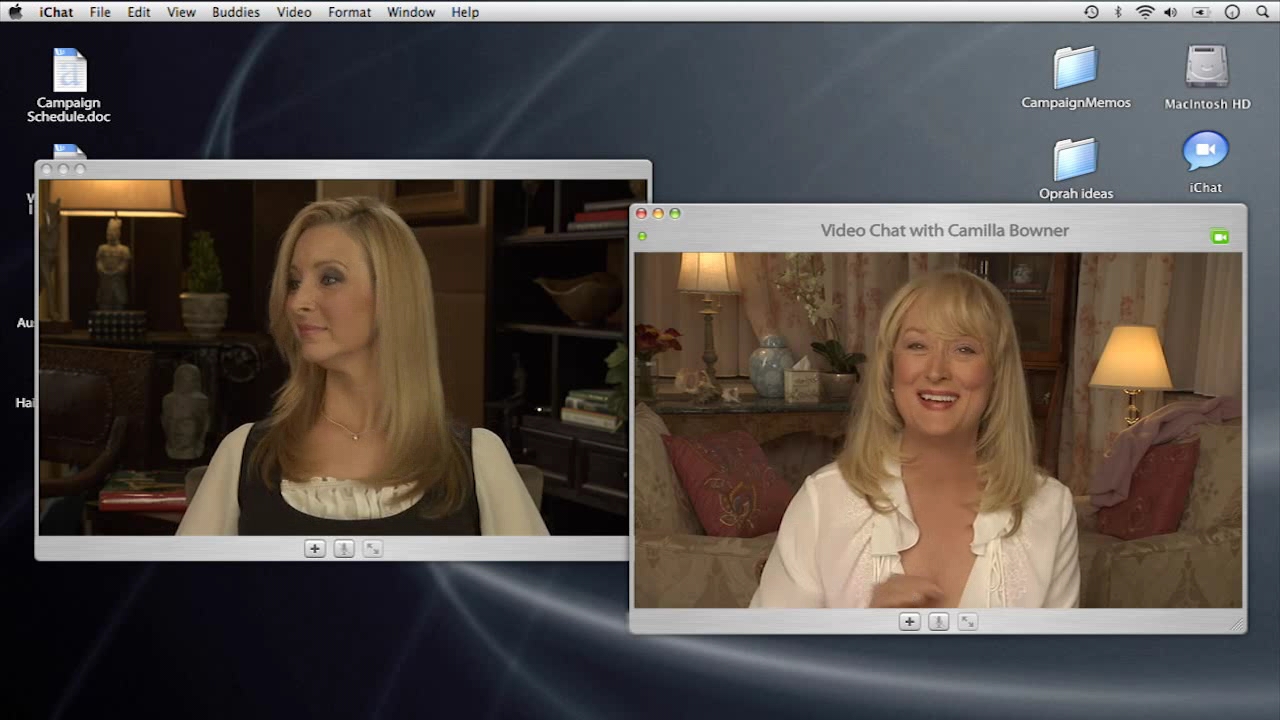
Task: Click green availability dot in chat window
Action: pyautogui.click(x=642, y=236)
